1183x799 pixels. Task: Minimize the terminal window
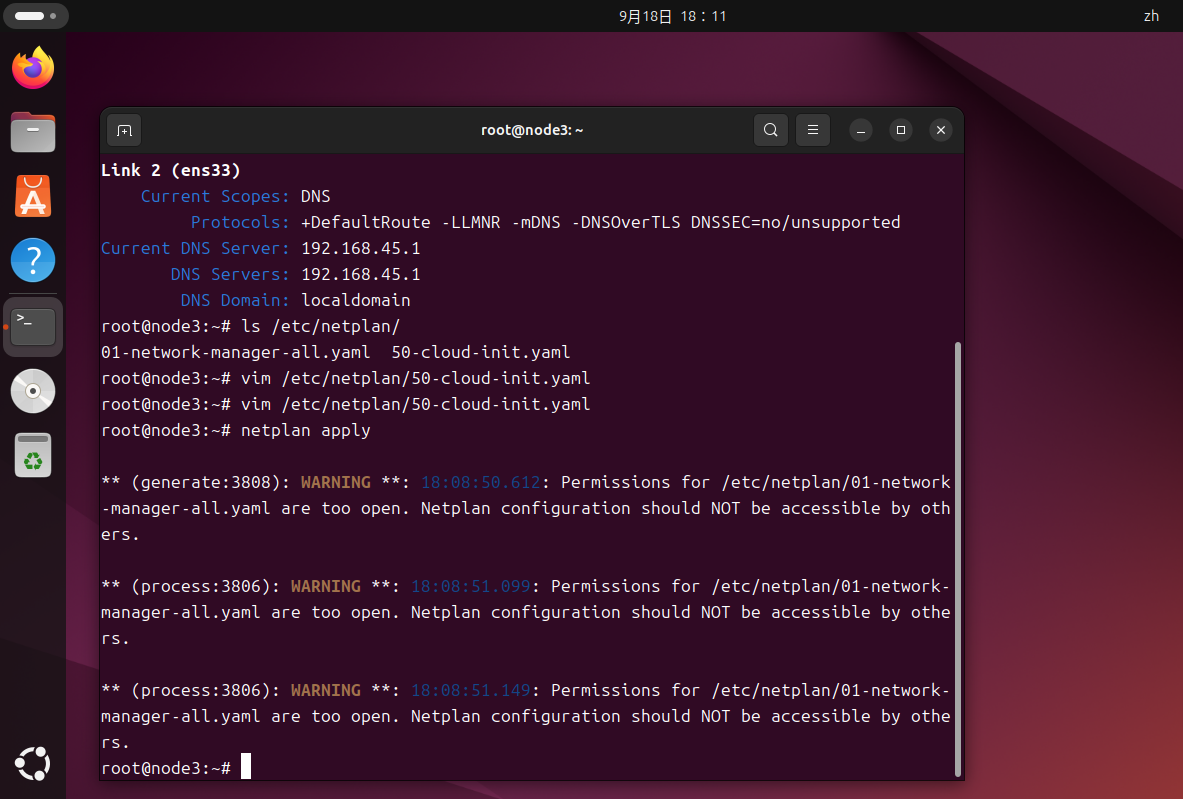coord(860,131)
